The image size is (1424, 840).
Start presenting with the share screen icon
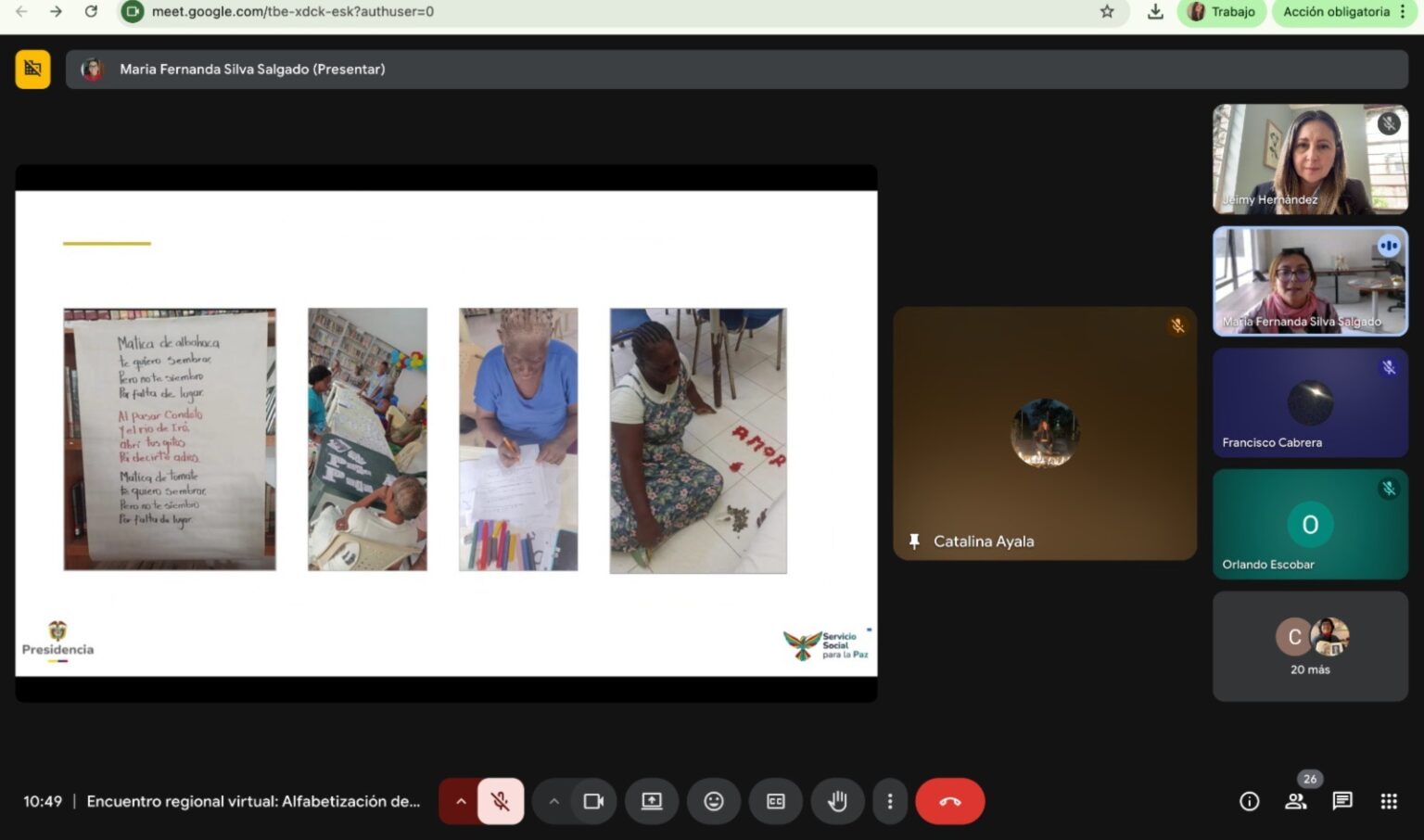tap(652, 801)
